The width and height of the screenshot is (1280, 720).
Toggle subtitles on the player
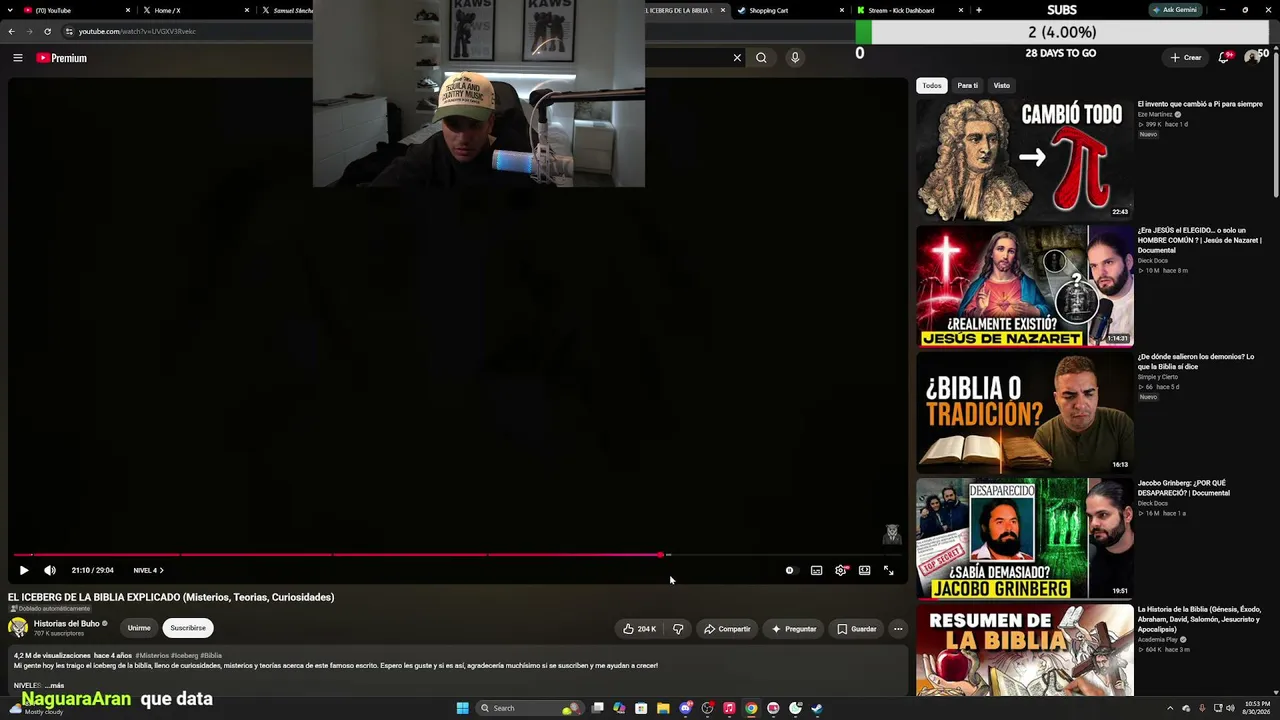[x=816, y=570]
